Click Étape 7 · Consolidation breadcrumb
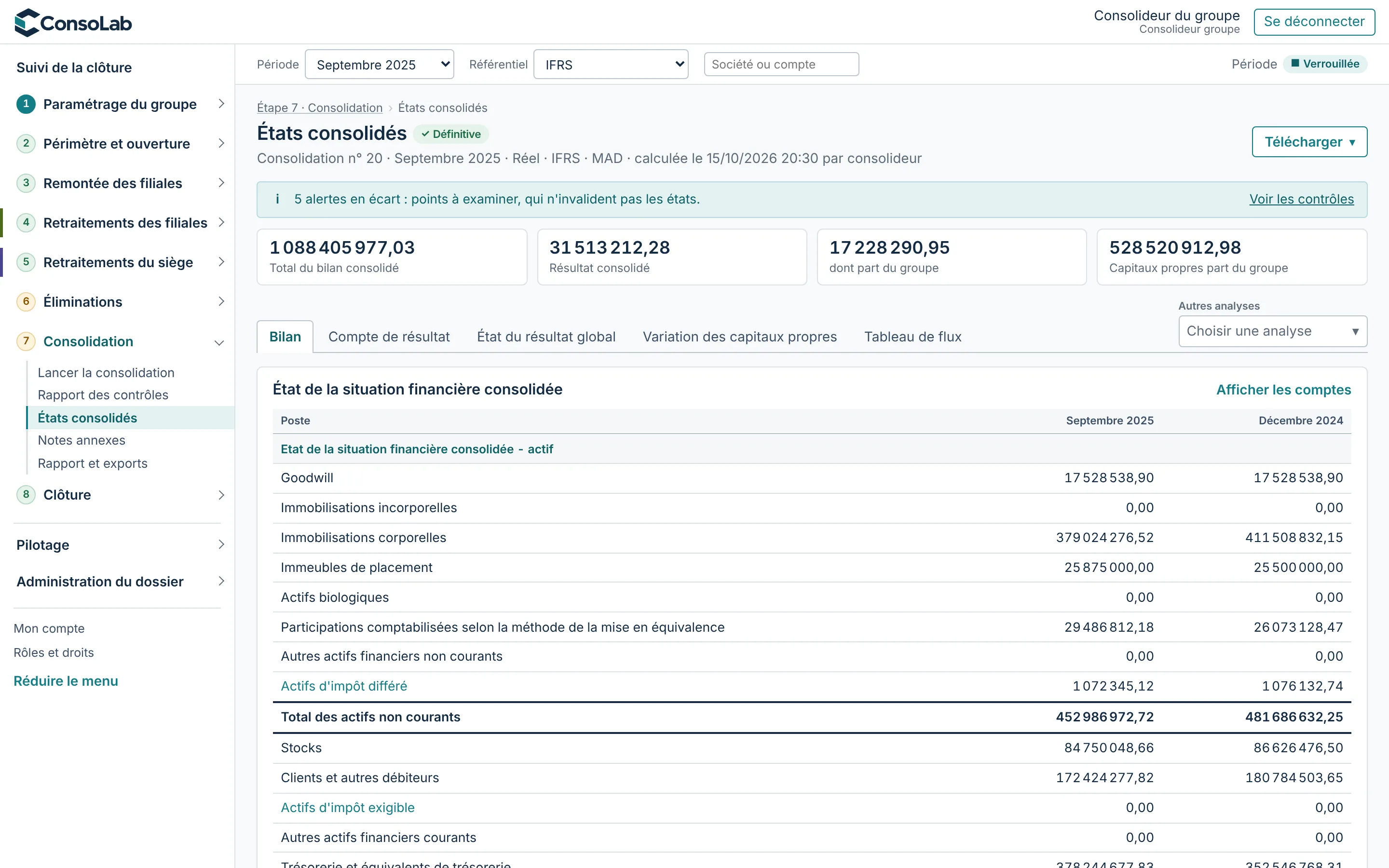 click(320, 108)
